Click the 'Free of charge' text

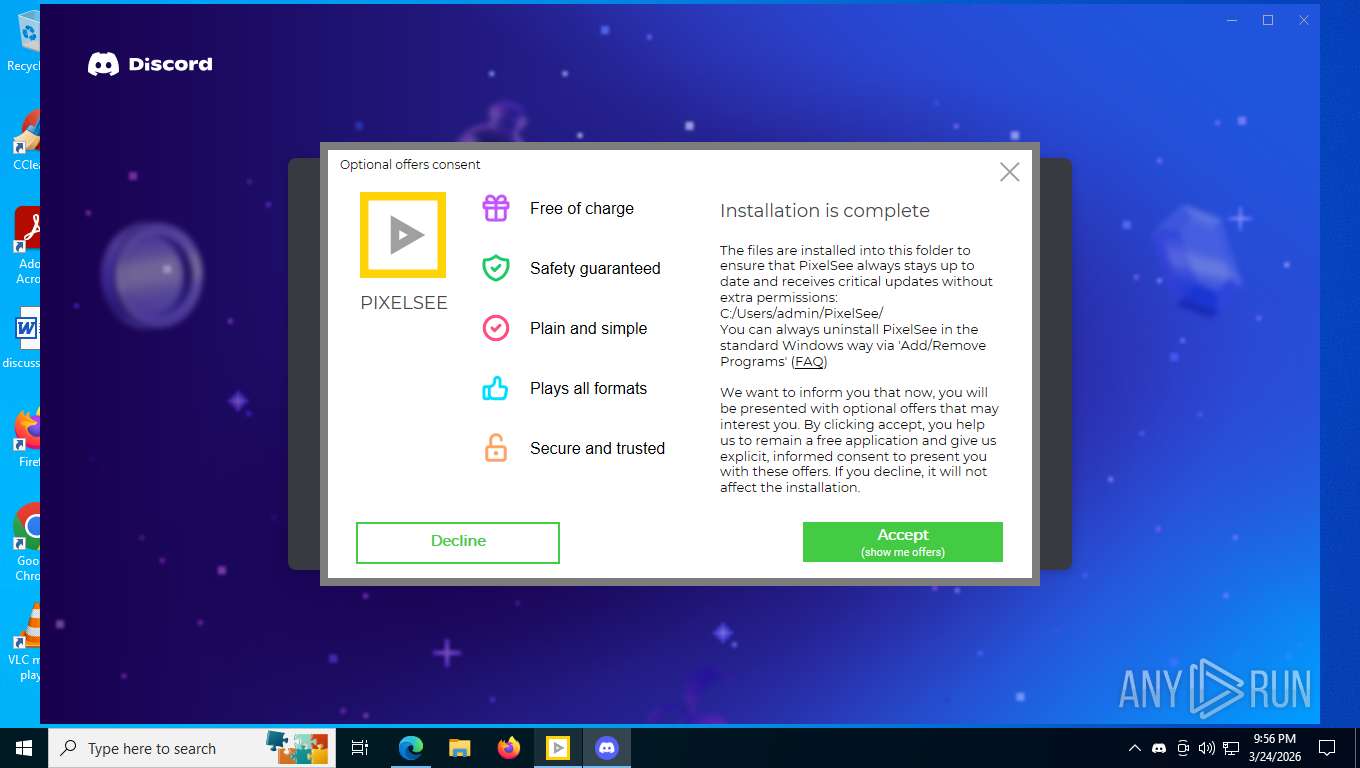click(x=582, y=208)
